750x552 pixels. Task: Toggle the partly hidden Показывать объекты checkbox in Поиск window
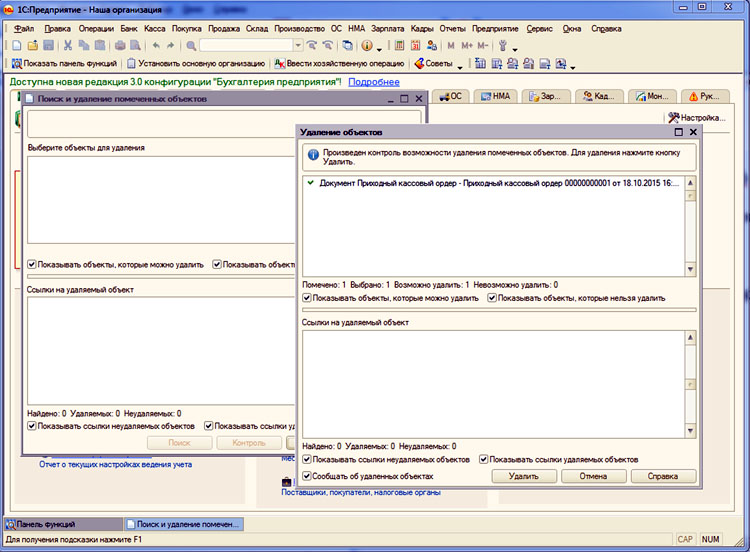click(217, 264)
